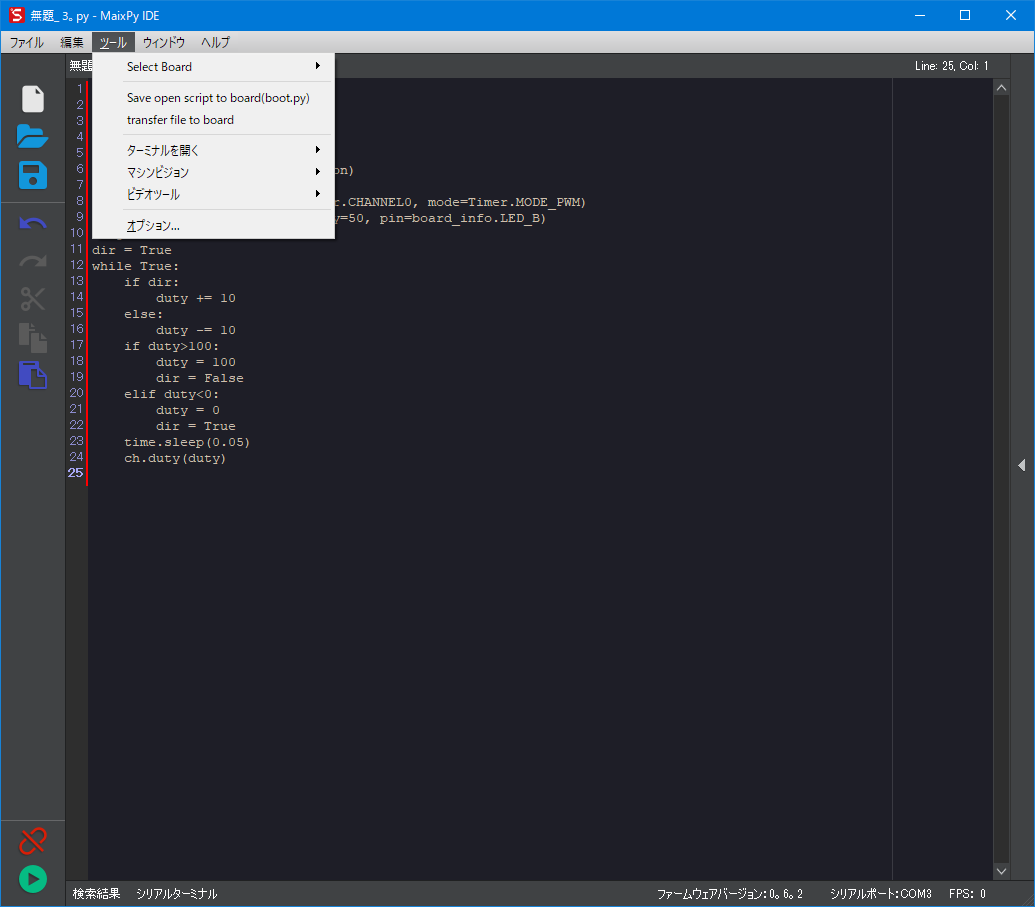Click code line 'dir = False'
The width and height of the screenshot is (1035, 907).
(199, 378)
